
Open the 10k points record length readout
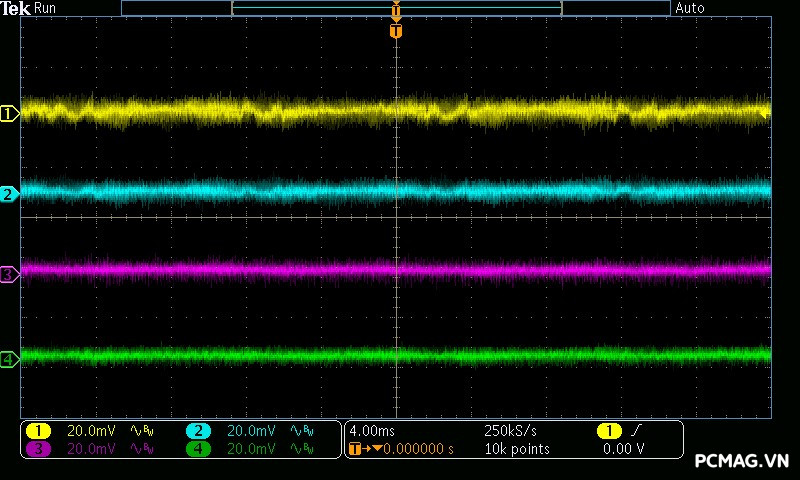coord(516,449)
